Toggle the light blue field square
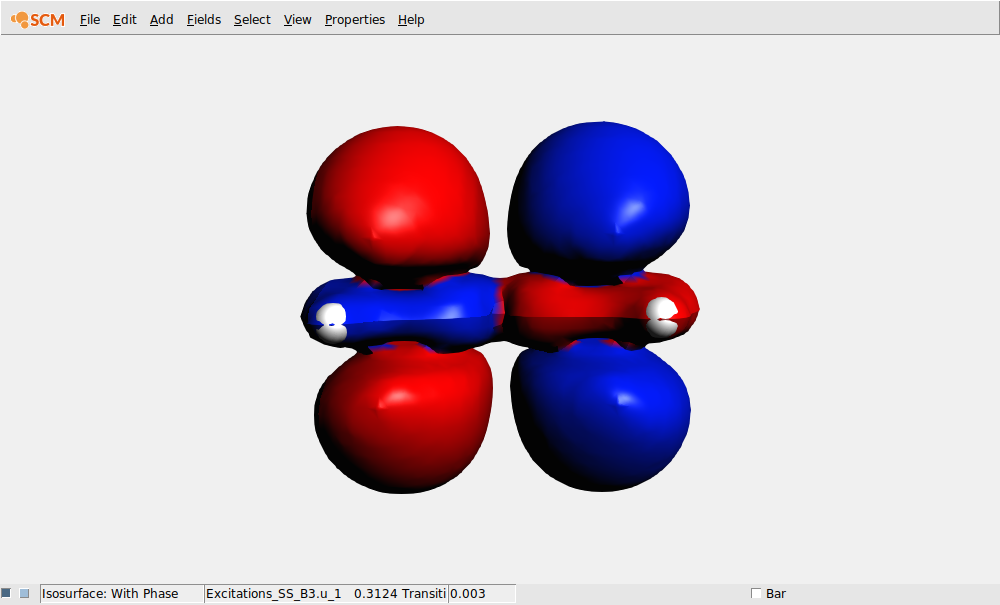This screenshot has height=605, width=1000. tap(27, 592)
